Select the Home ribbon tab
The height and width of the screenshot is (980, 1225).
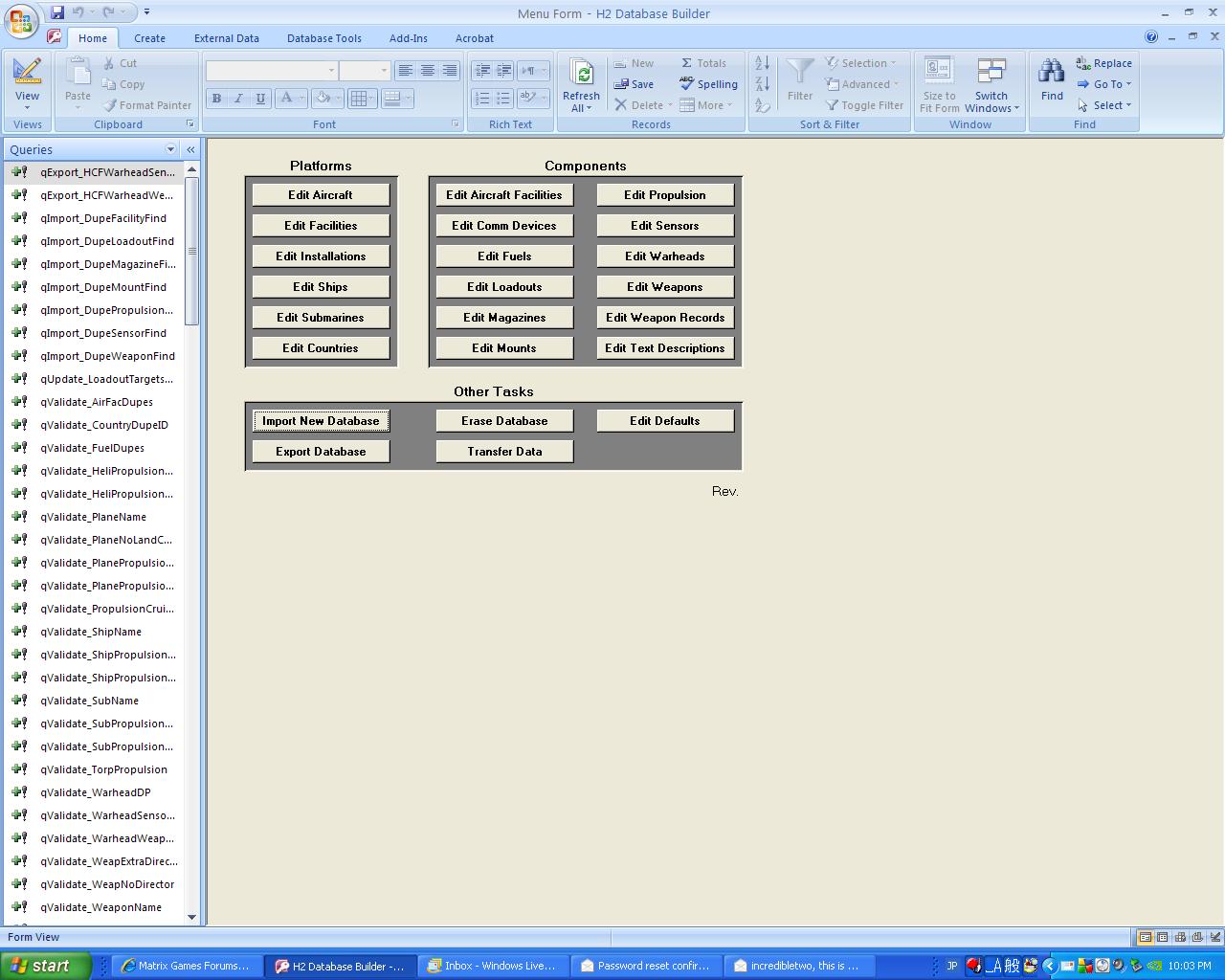point(93,38)
